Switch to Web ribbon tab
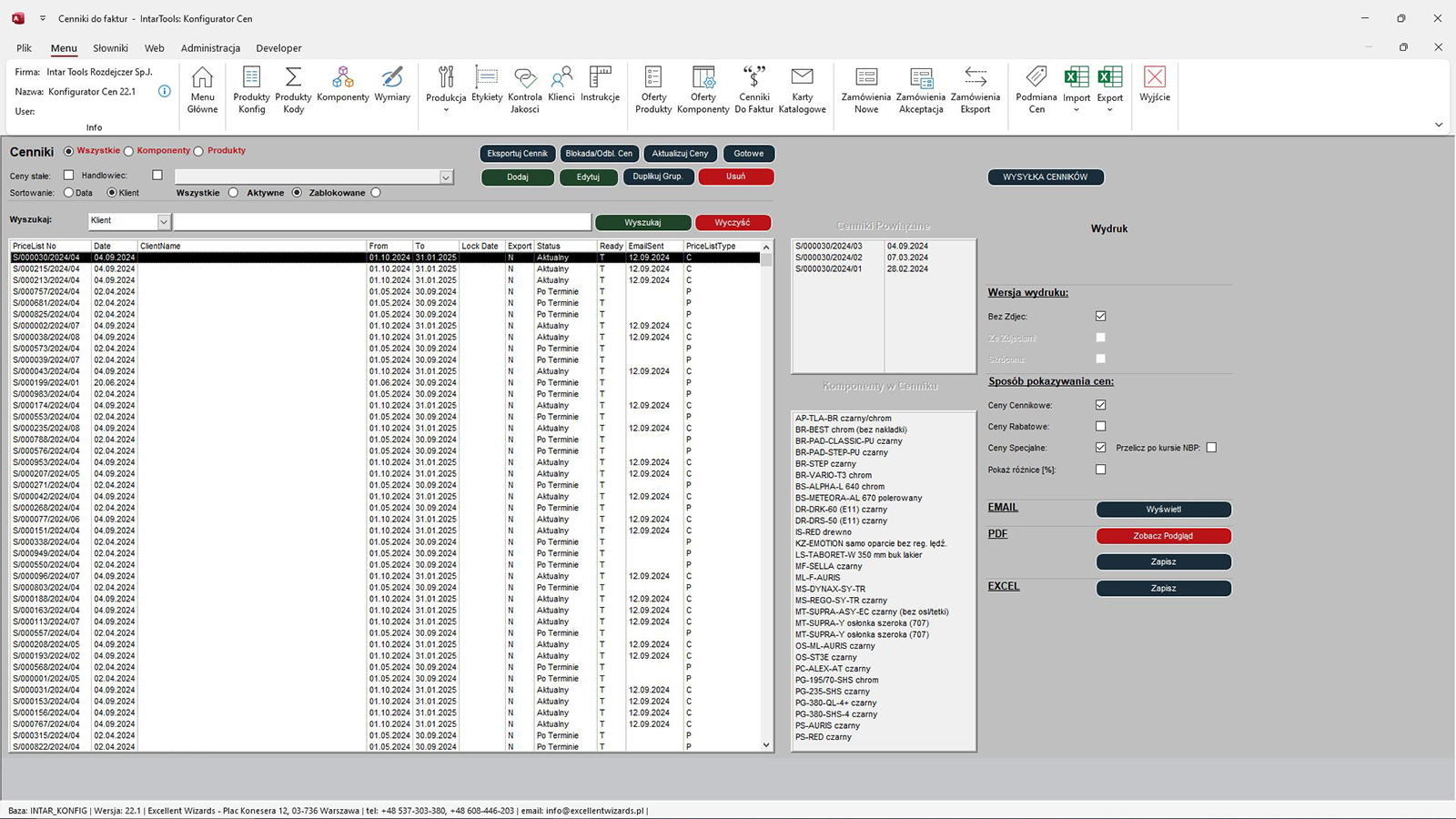 coord(155,48)
